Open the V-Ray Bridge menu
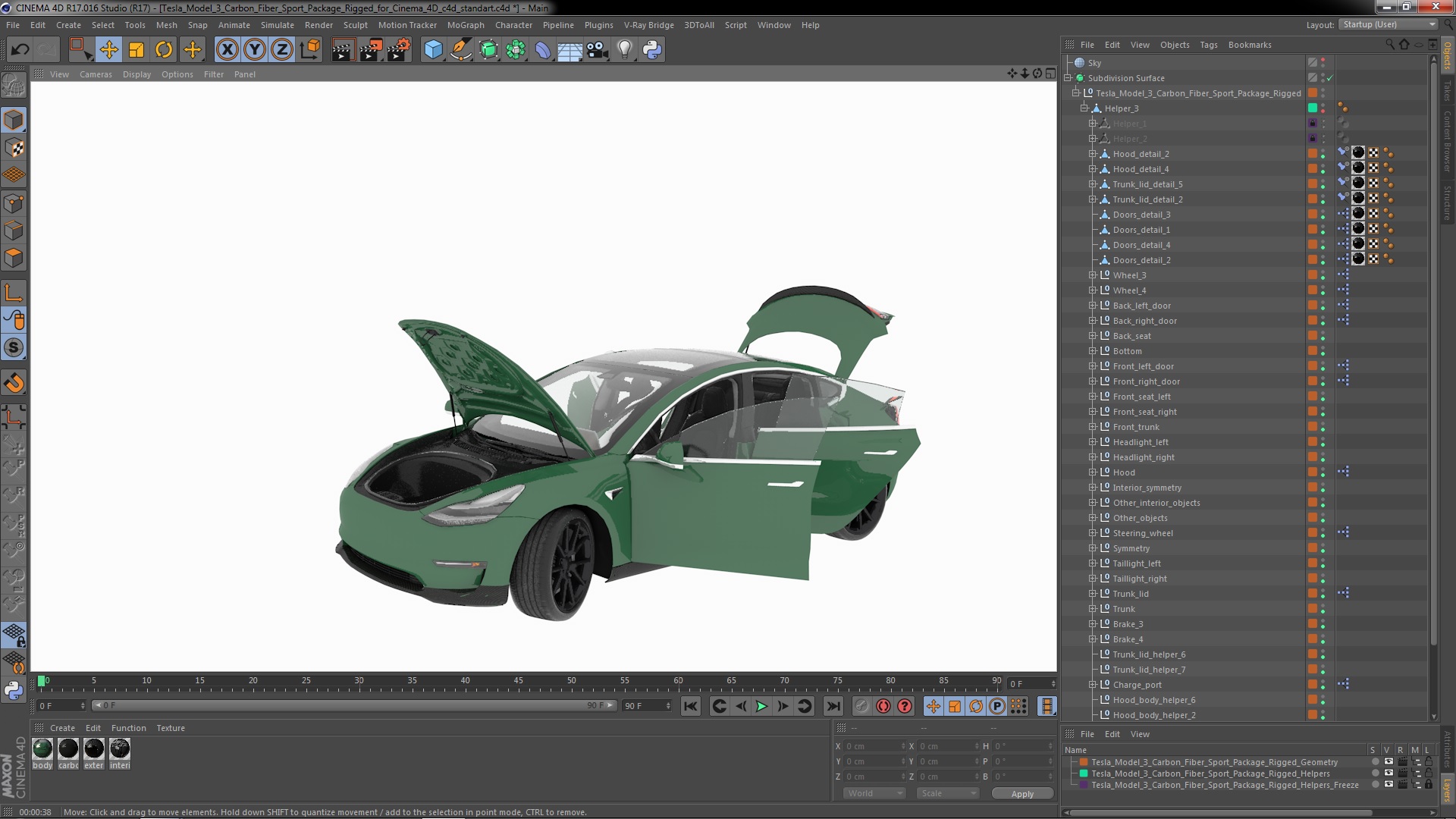Image resolution: width=1456 pixels, height=819 pixels. [x=648, y=25]
